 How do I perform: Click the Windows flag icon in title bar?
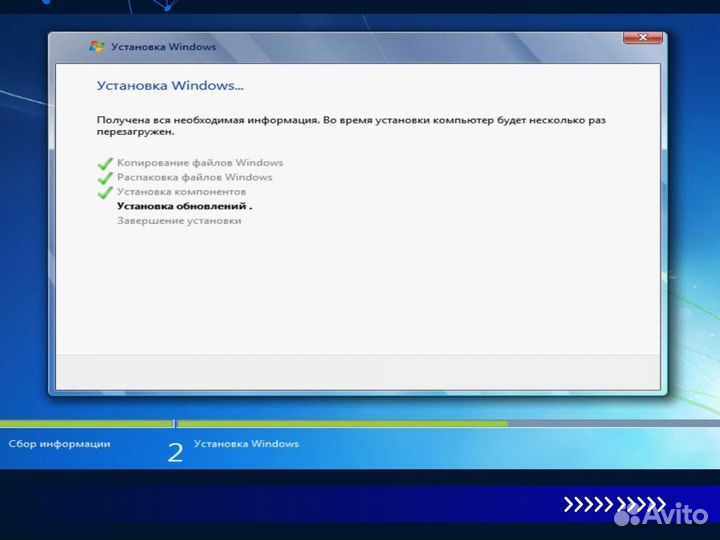click(96, 47)
